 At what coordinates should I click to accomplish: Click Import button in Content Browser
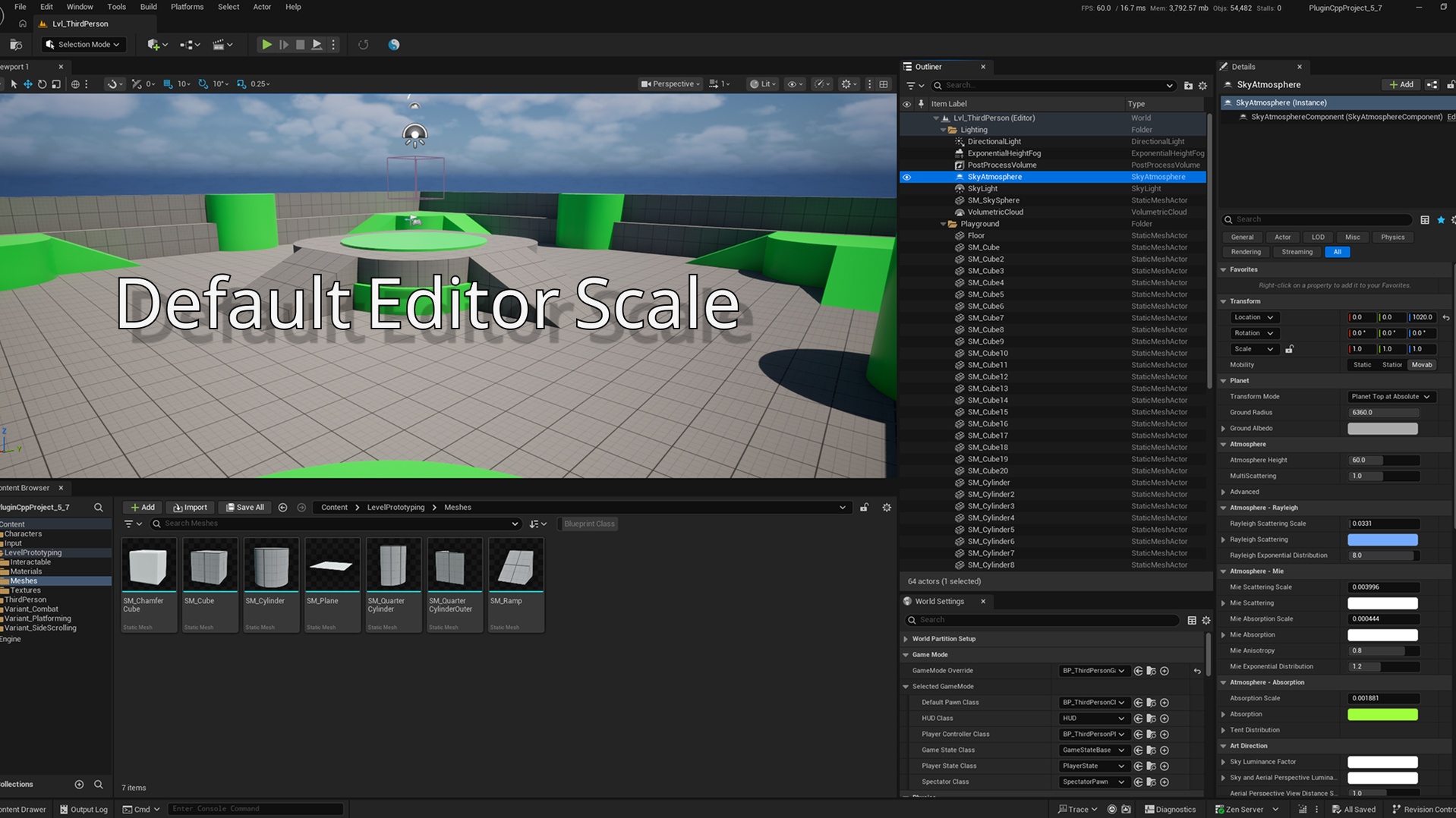pyautogui.click(x=190, y=508)
